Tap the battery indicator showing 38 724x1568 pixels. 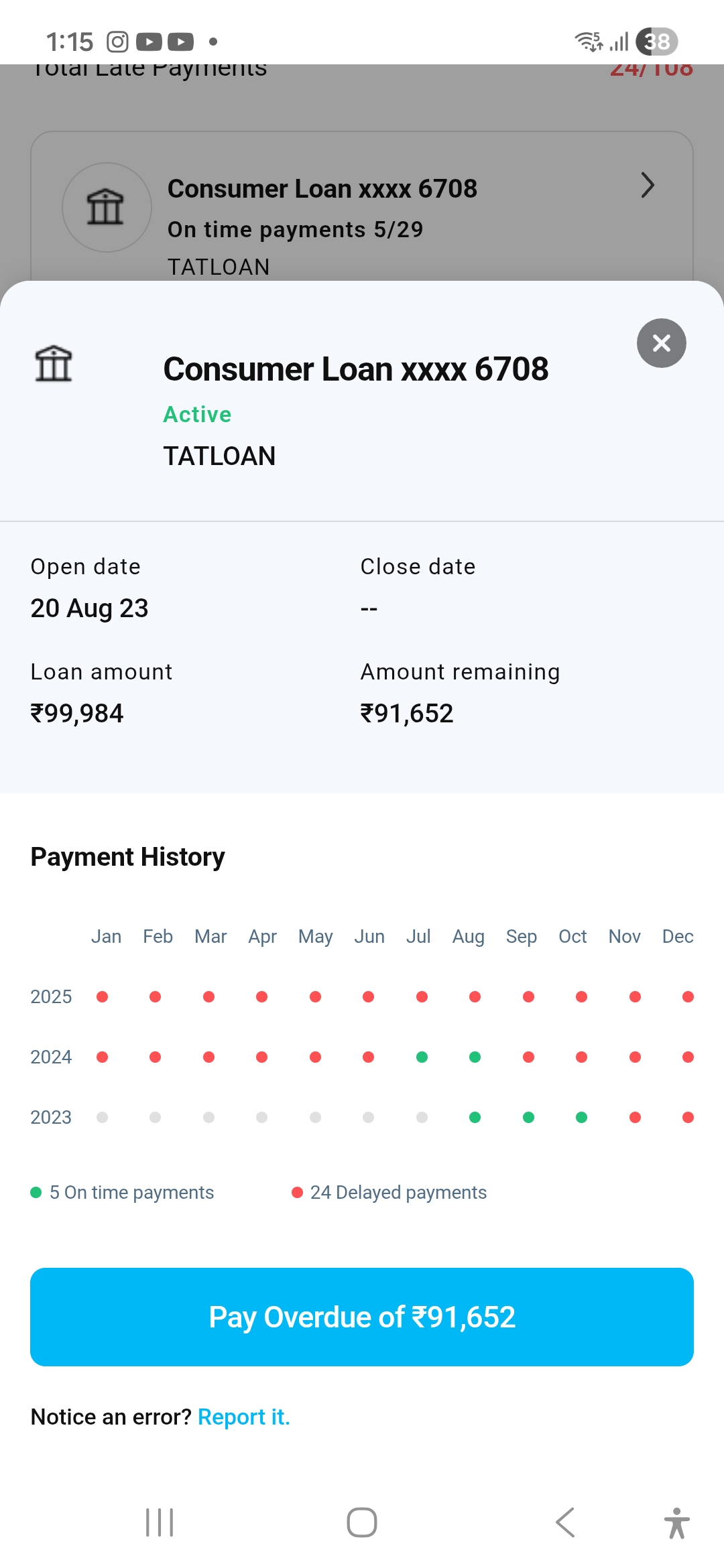[657, 42]
